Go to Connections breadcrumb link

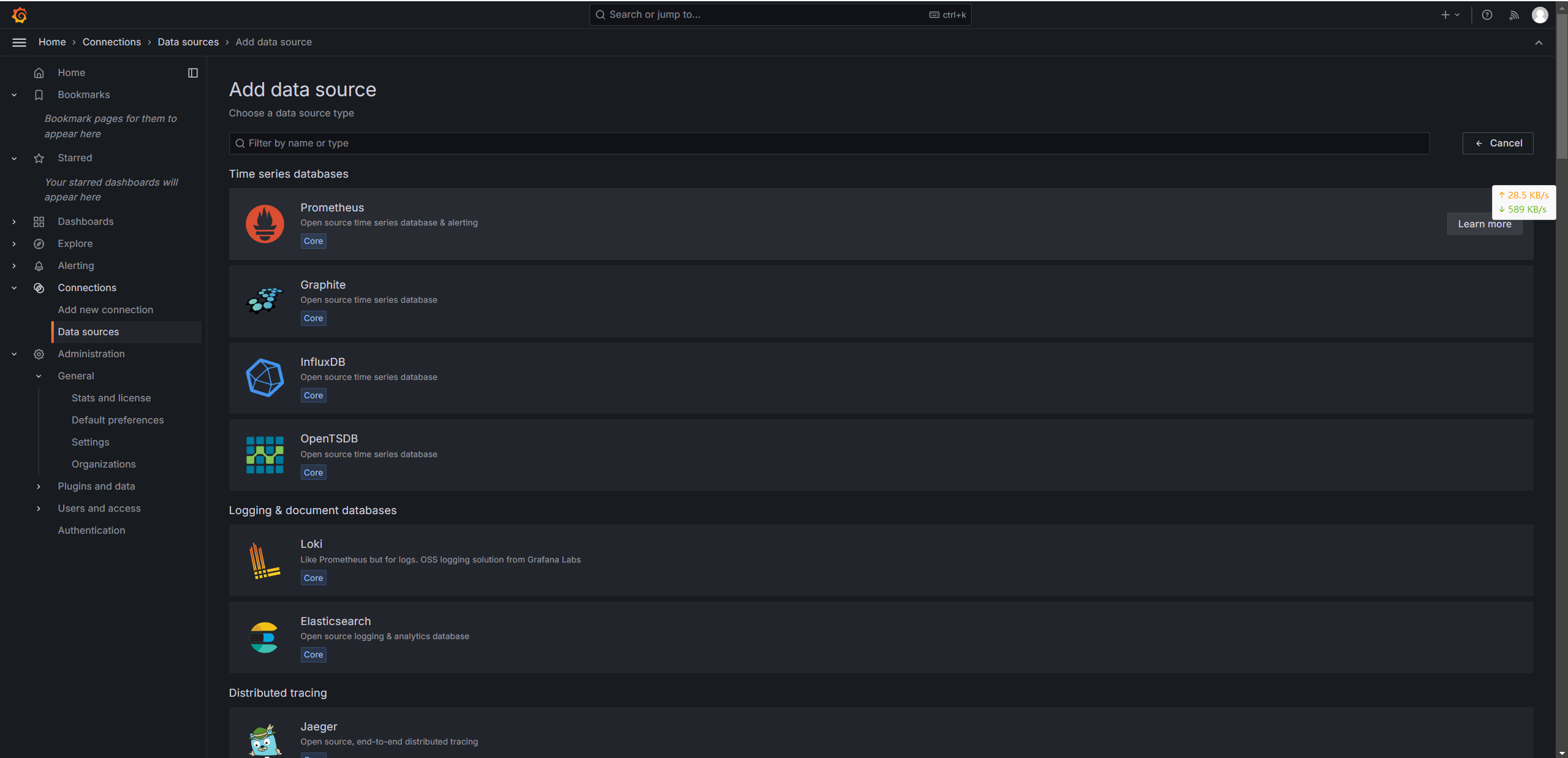click(x=112, y=42)
